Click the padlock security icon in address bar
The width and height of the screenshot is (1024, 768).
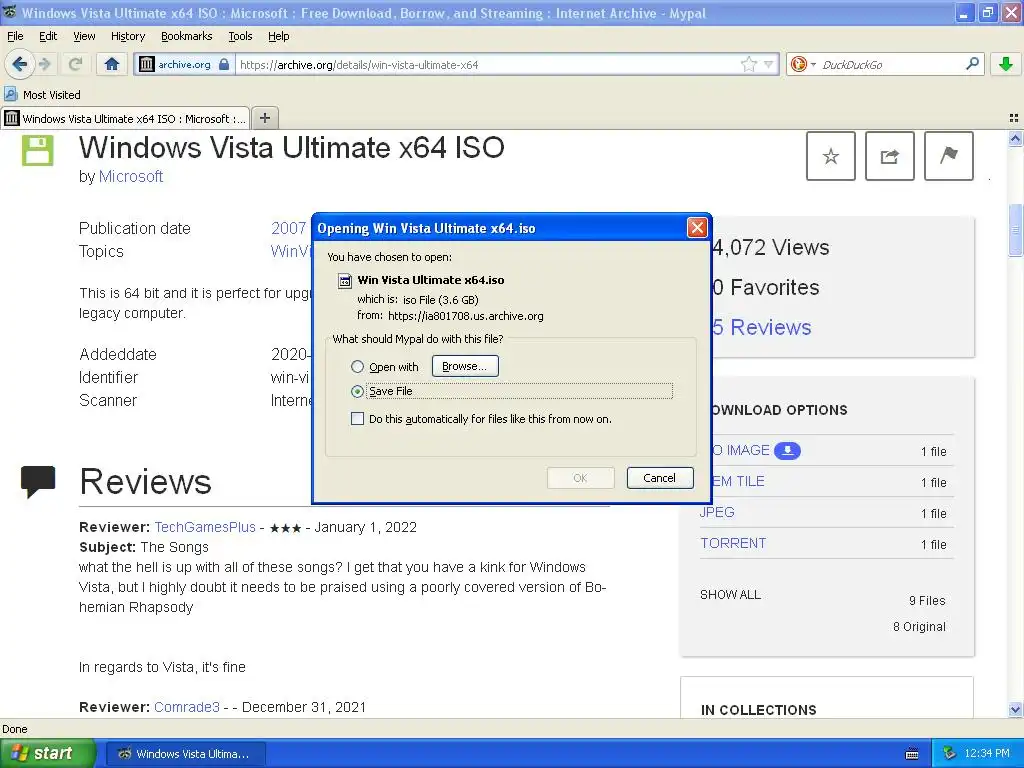[223, 64]
